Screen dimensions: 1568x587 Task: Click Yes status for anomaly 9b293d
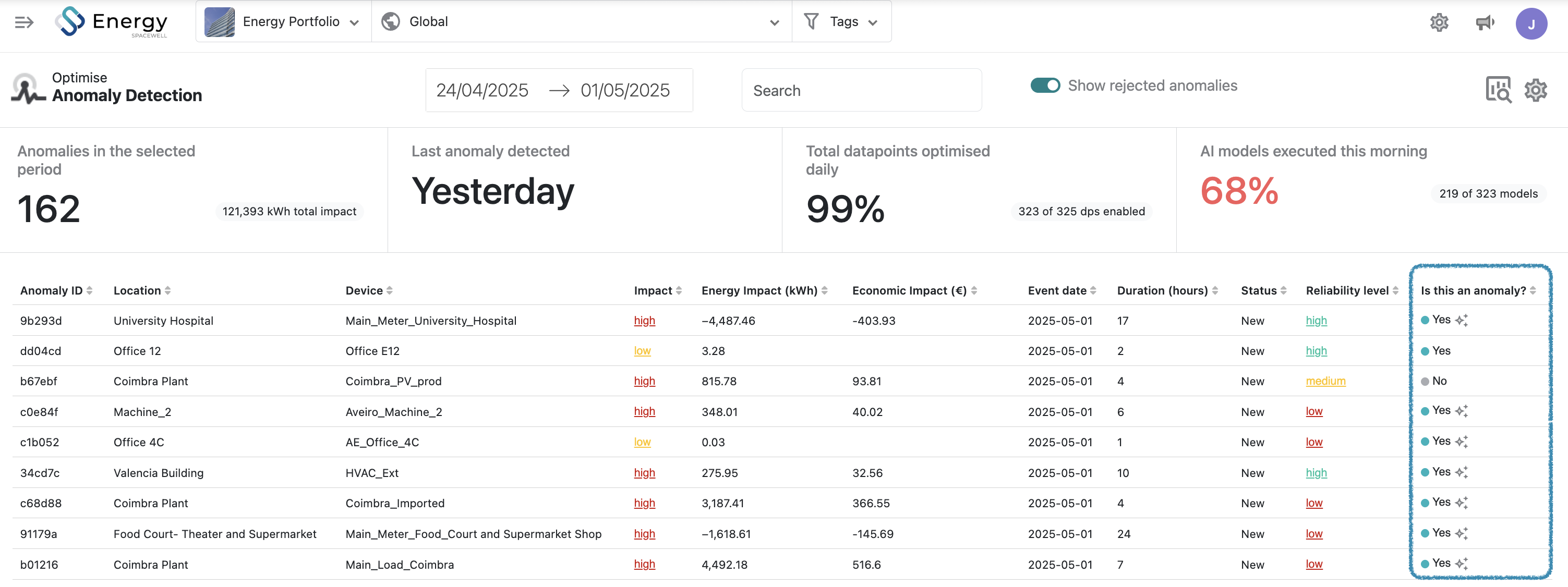[1436, 320]
